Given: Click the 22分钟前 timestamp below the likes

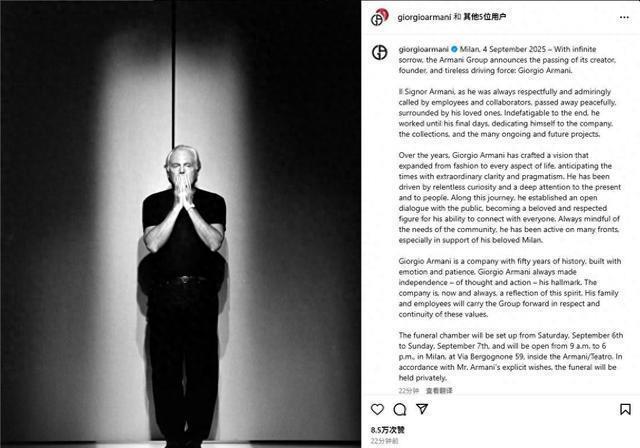Looking at the screenshot, I should (x=384, y=441).
